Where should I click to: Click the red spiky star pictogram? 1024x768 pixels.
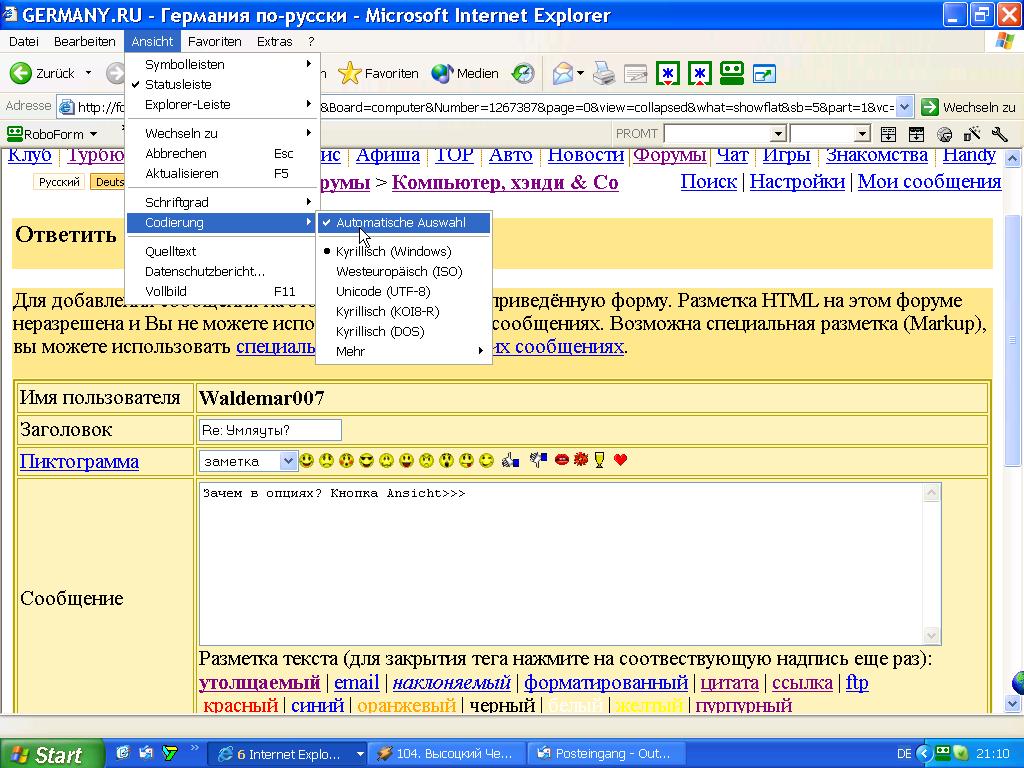tap(581, 460)
